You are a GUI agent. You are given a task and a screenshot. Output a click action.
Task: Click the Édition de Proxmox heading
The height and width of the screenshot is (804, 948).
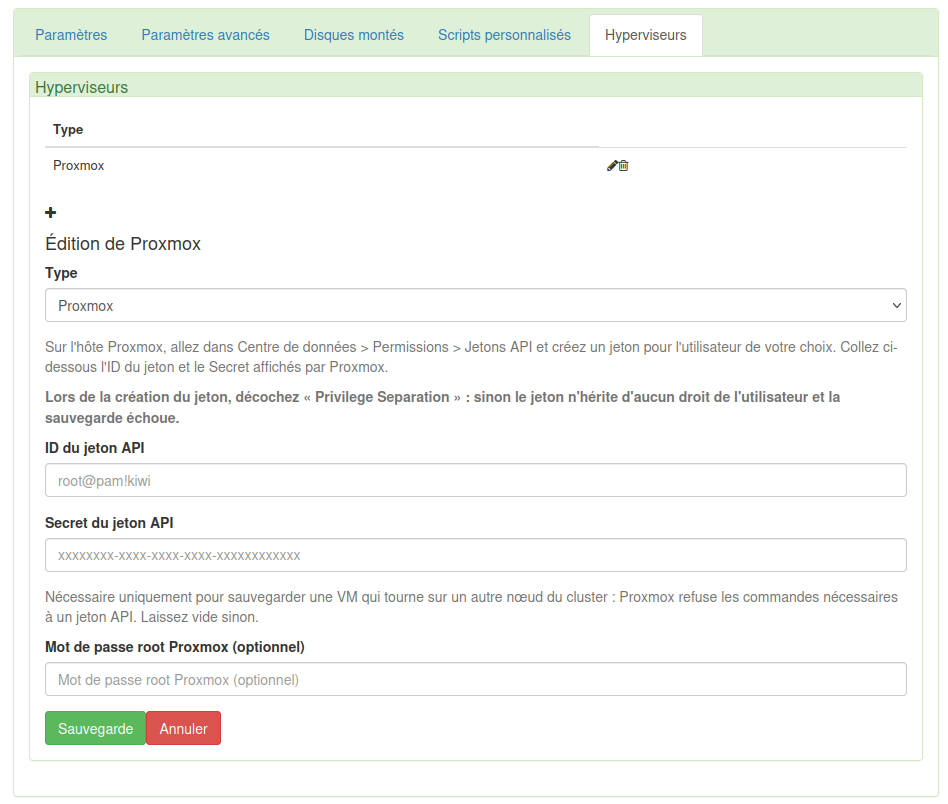pyautogui.click(x=123, y=244)
